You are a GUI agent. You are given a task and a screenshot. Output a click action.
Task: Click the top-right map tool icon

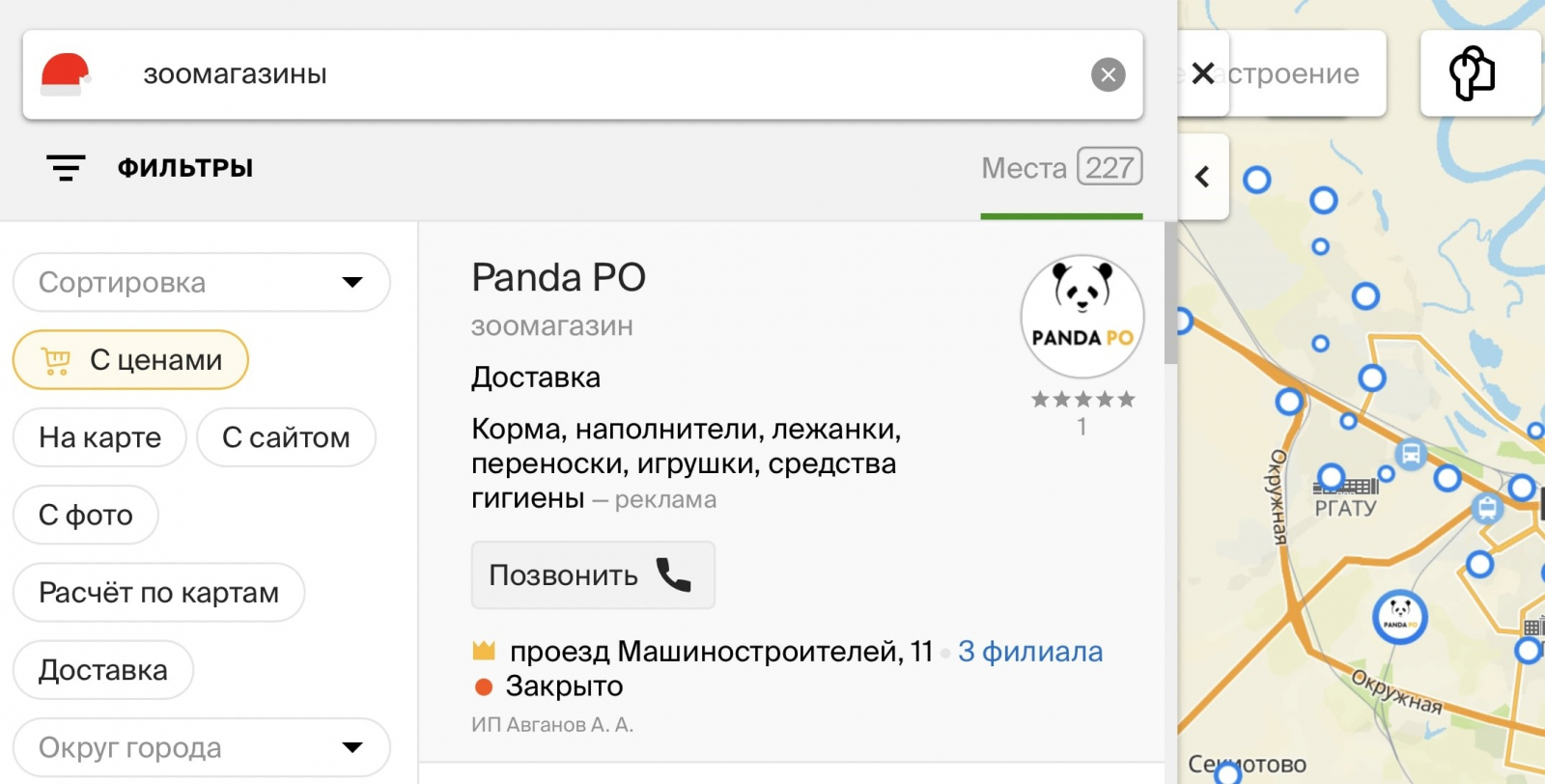tap(1473, 73)
